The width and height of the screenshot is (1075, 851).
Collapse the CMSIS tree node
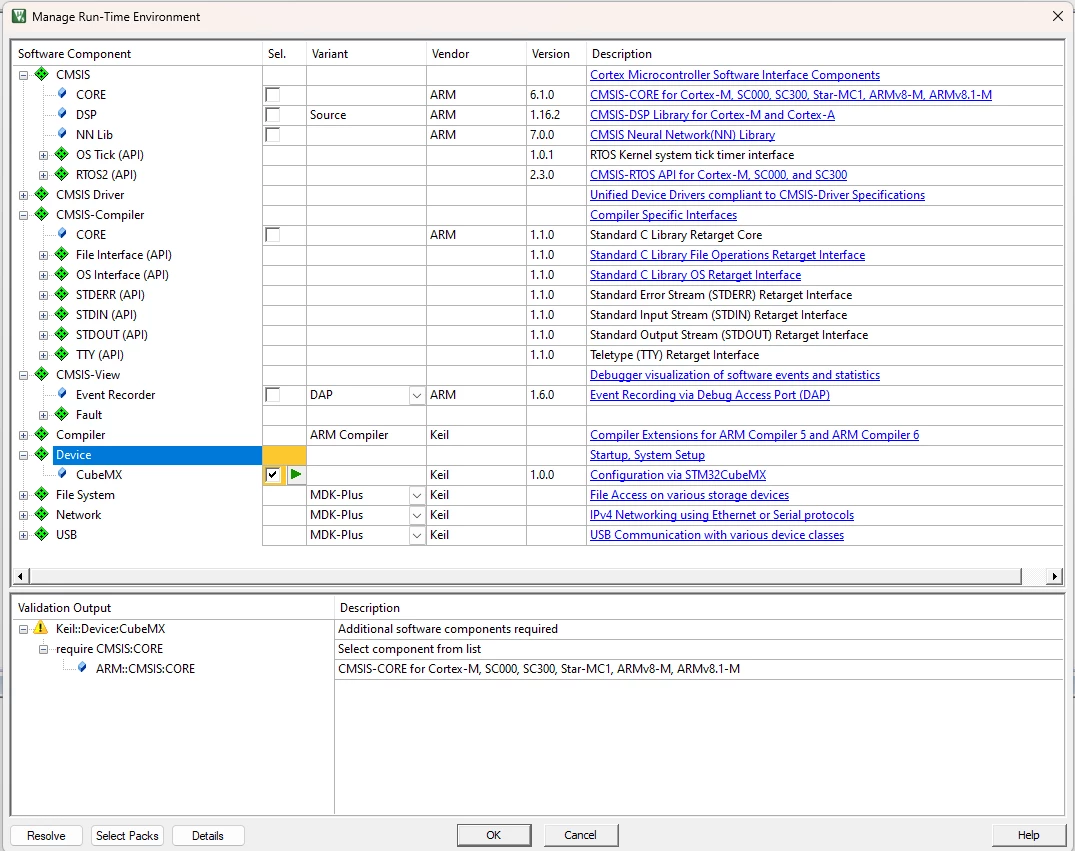pos(23,75)
